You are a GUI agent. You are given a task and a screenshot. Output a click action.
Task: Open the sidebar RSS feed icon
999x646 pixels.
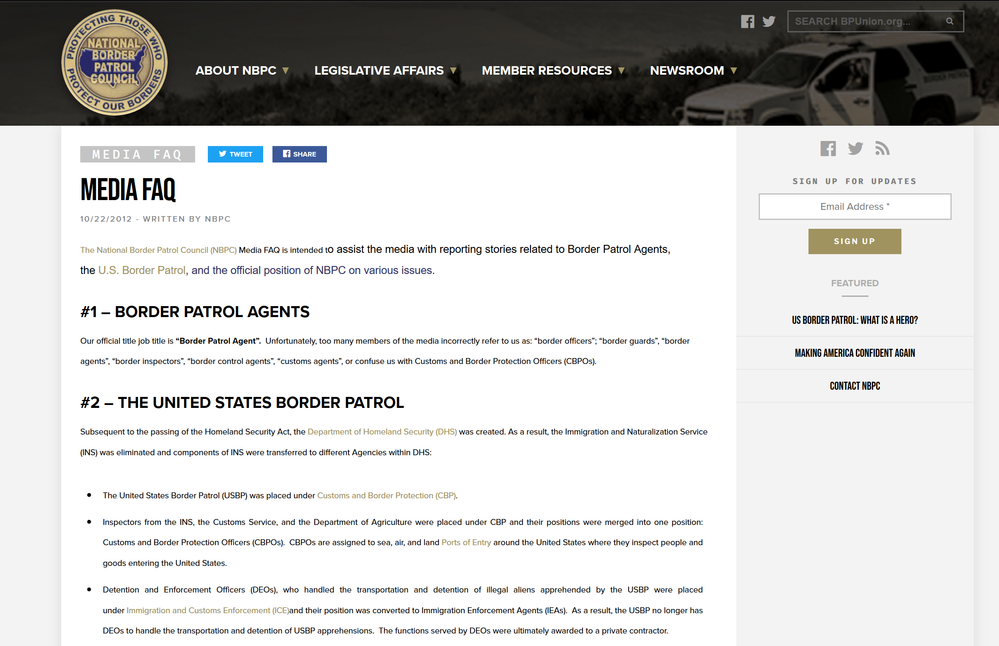click(882, 148)
